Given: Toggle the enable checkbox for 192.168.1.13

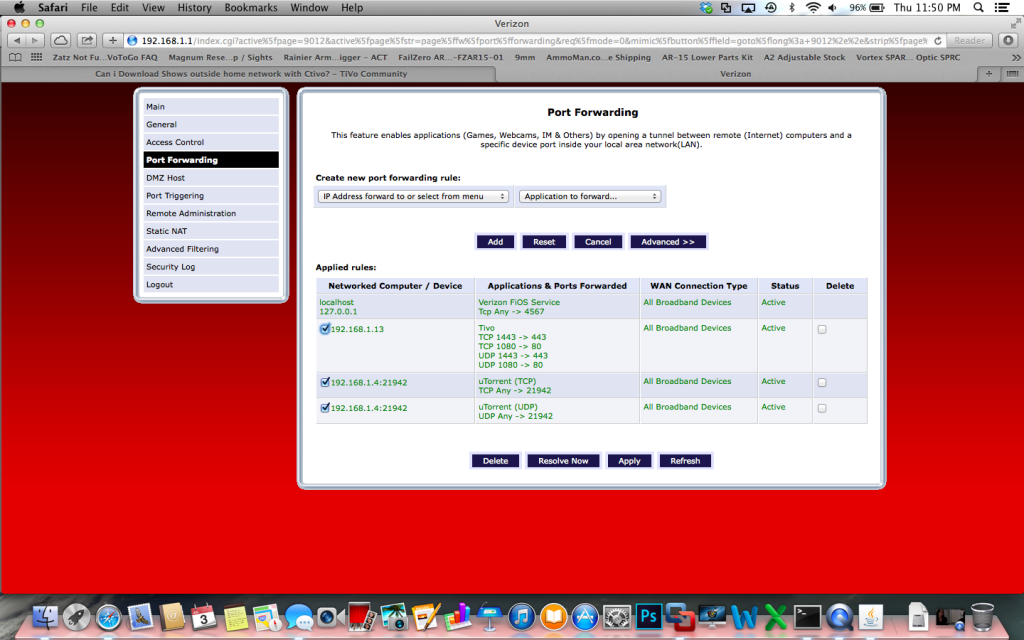Looking at the screenshot, I should coord(325,329).
